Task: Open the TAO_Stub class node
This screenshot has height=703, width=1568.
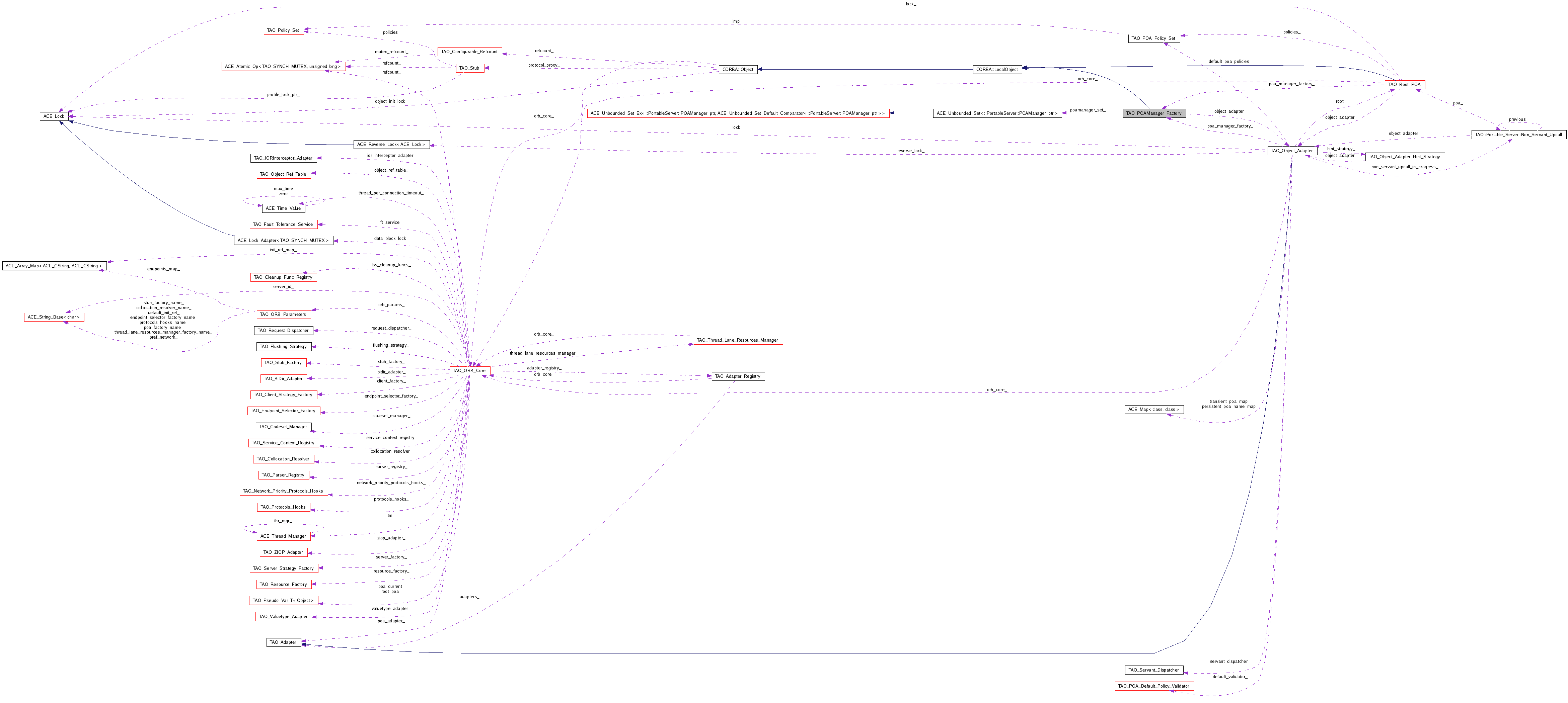Action: pos(469,68)
